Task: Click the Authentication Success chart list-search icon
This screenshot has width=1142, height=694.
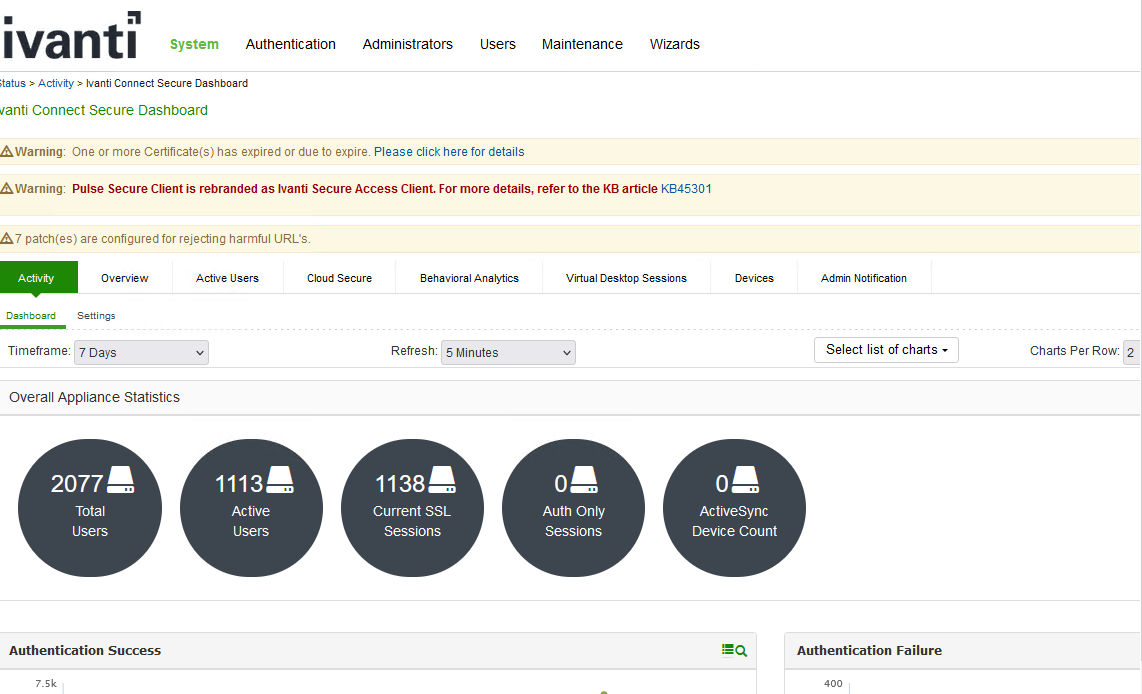Action: (734, 650)
